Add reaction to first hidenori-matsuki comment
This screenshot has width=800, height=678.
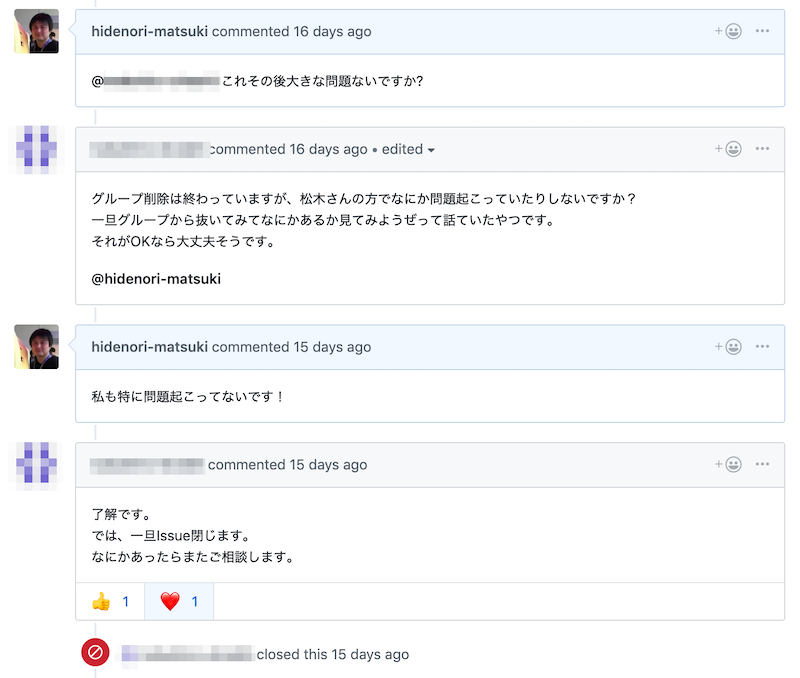coord(728,31)
